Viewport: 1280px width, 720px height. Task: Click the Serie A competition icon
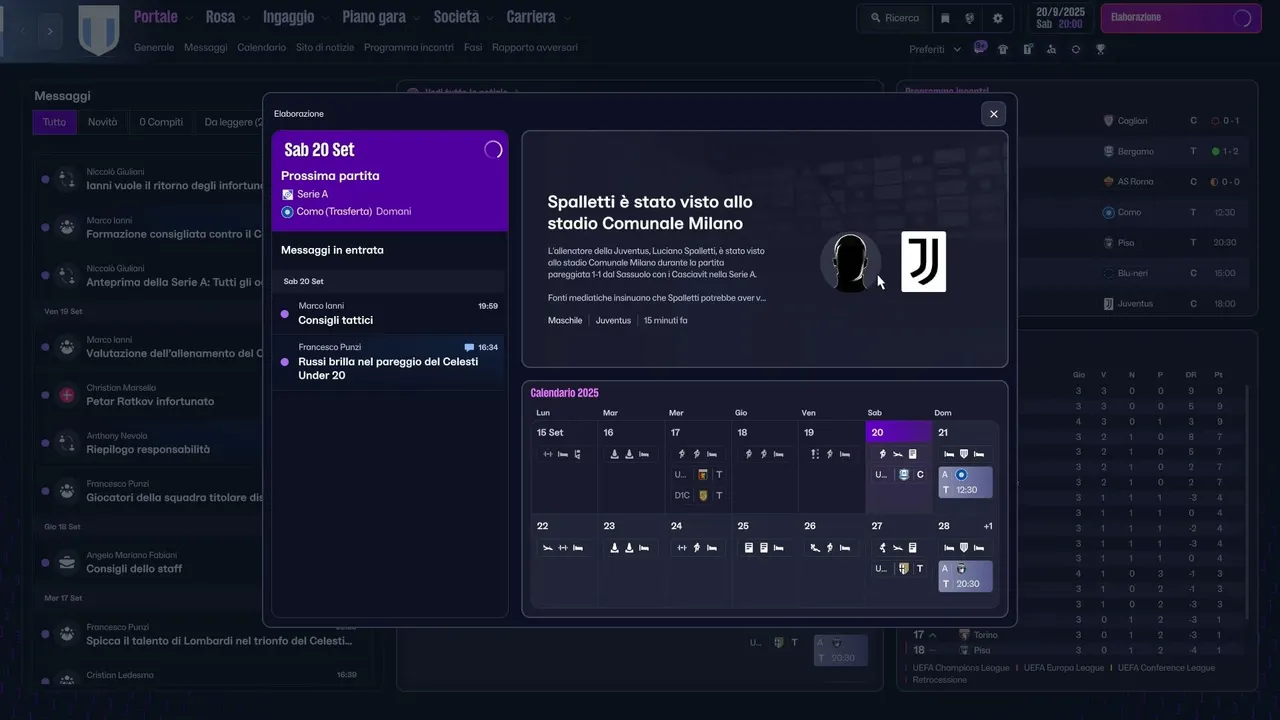pos(288,194)
